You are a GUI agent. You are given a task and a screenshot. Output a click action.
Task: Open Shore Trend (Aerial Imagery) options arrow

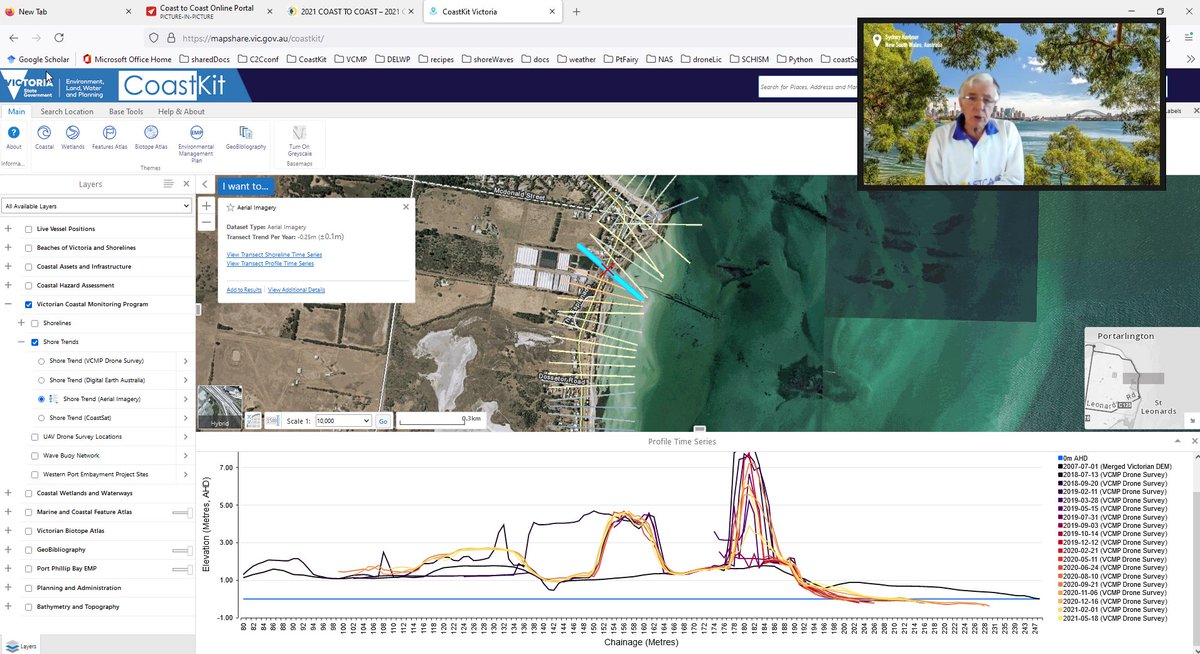tap(186, 398)
